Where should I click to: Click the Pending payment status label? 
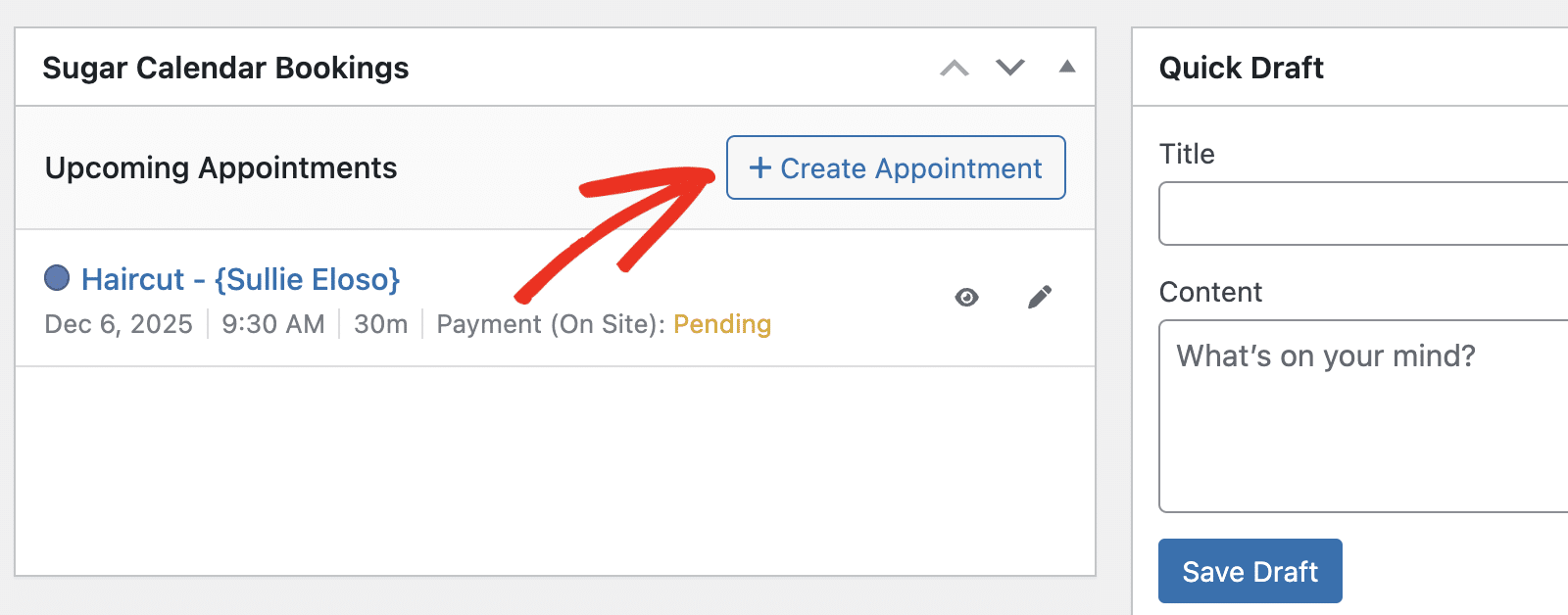[x=721, y=324]
